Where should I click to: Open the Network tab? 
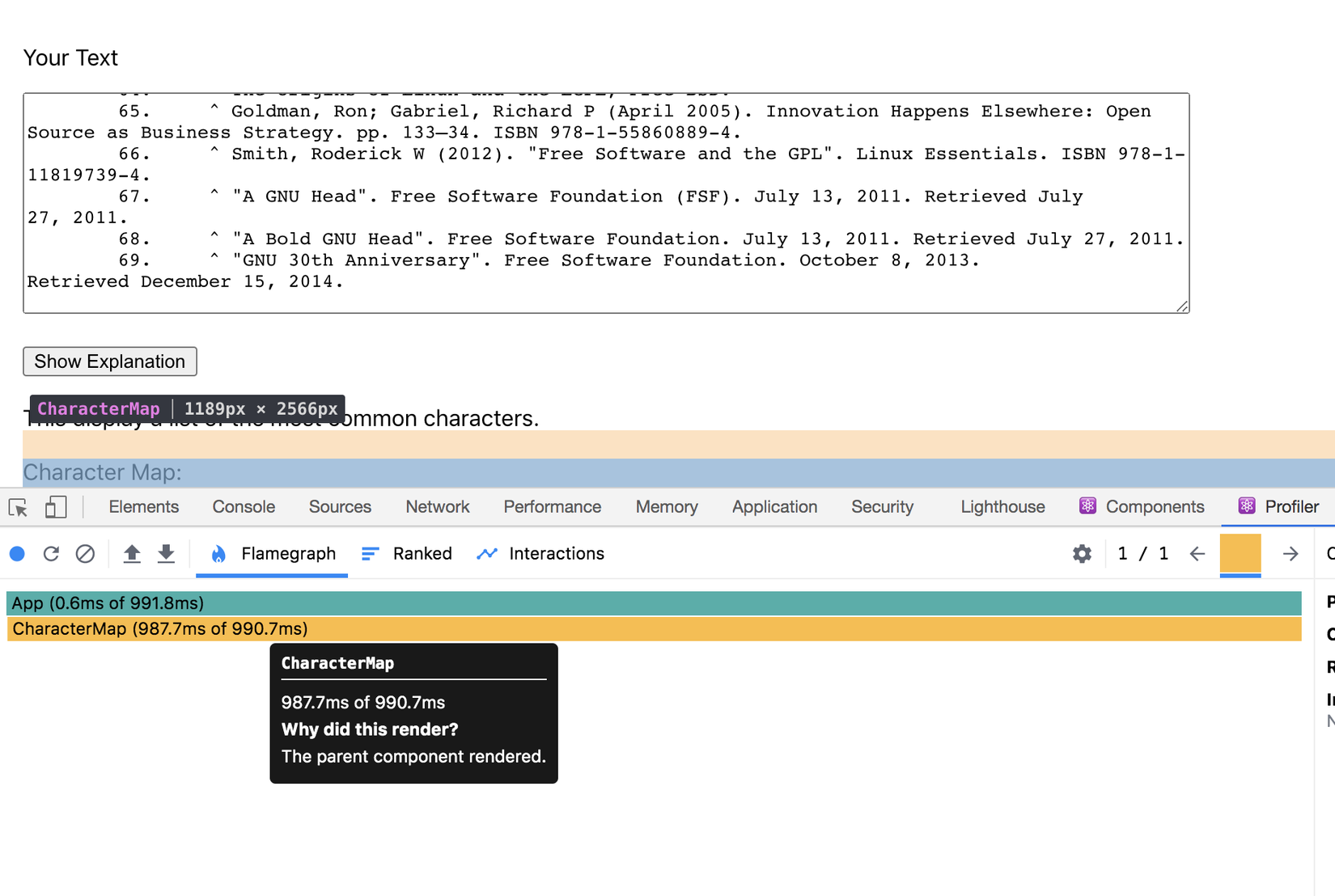tap(438, 507)
